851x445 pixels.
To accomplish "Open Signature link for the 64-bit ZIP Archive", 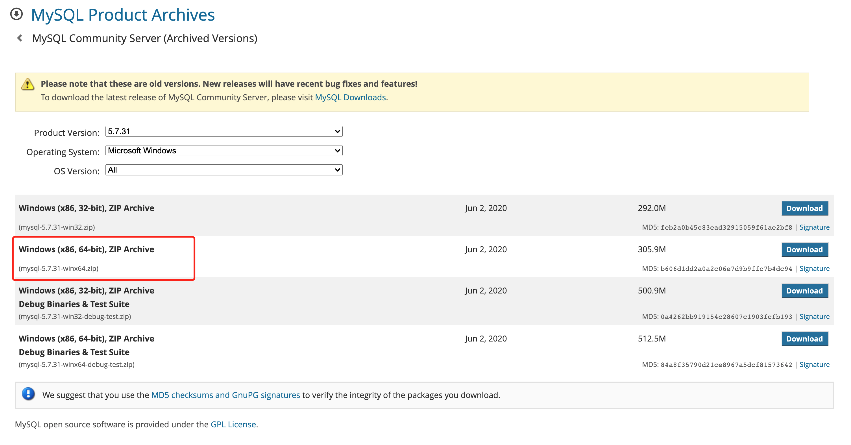I will 814,269.
